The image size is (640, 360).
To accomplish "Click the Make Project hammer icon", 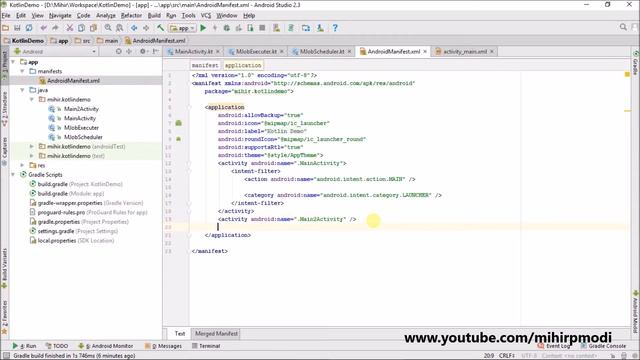I will point(160,28).
